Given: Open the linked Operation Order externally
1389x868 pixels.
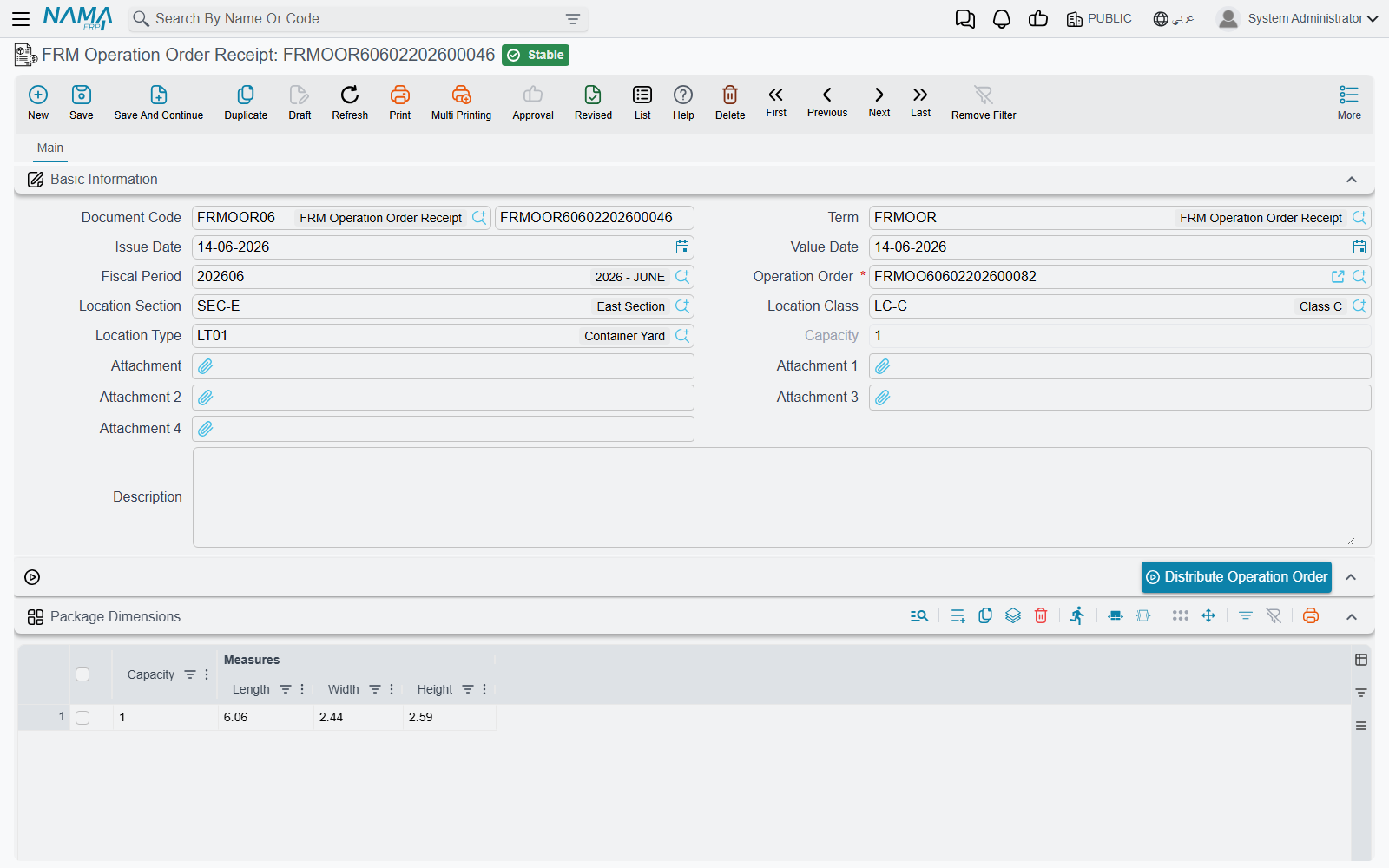Looking at the screenshot, I should pos(1338,277).
